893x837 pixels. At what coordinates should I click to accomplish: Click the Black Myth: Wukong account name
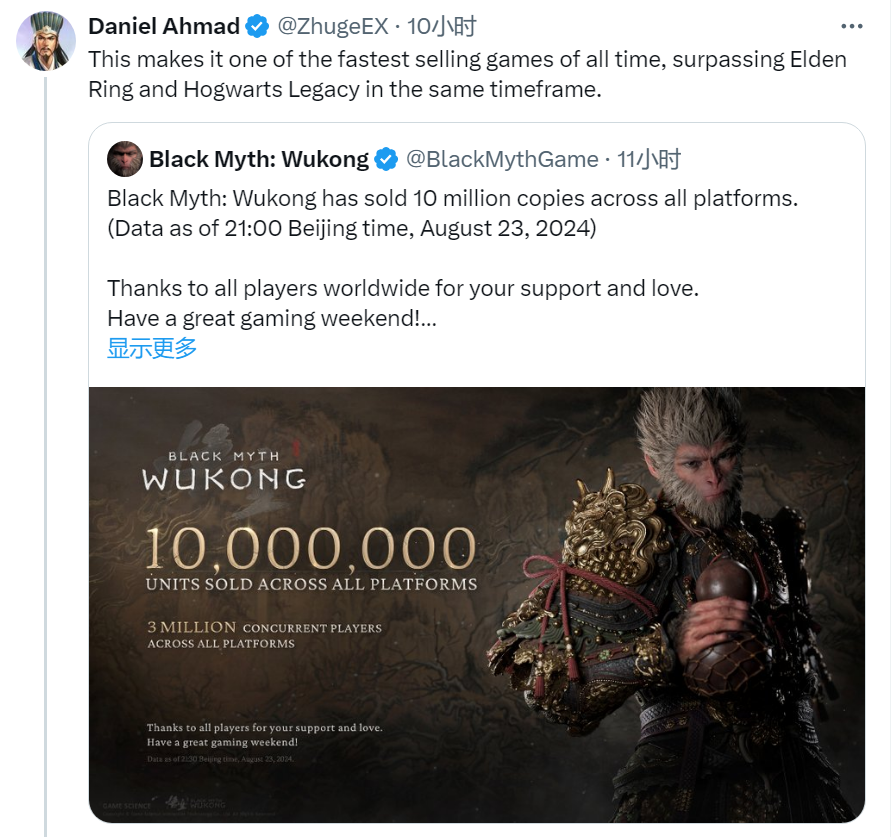[x=259, y=159]
